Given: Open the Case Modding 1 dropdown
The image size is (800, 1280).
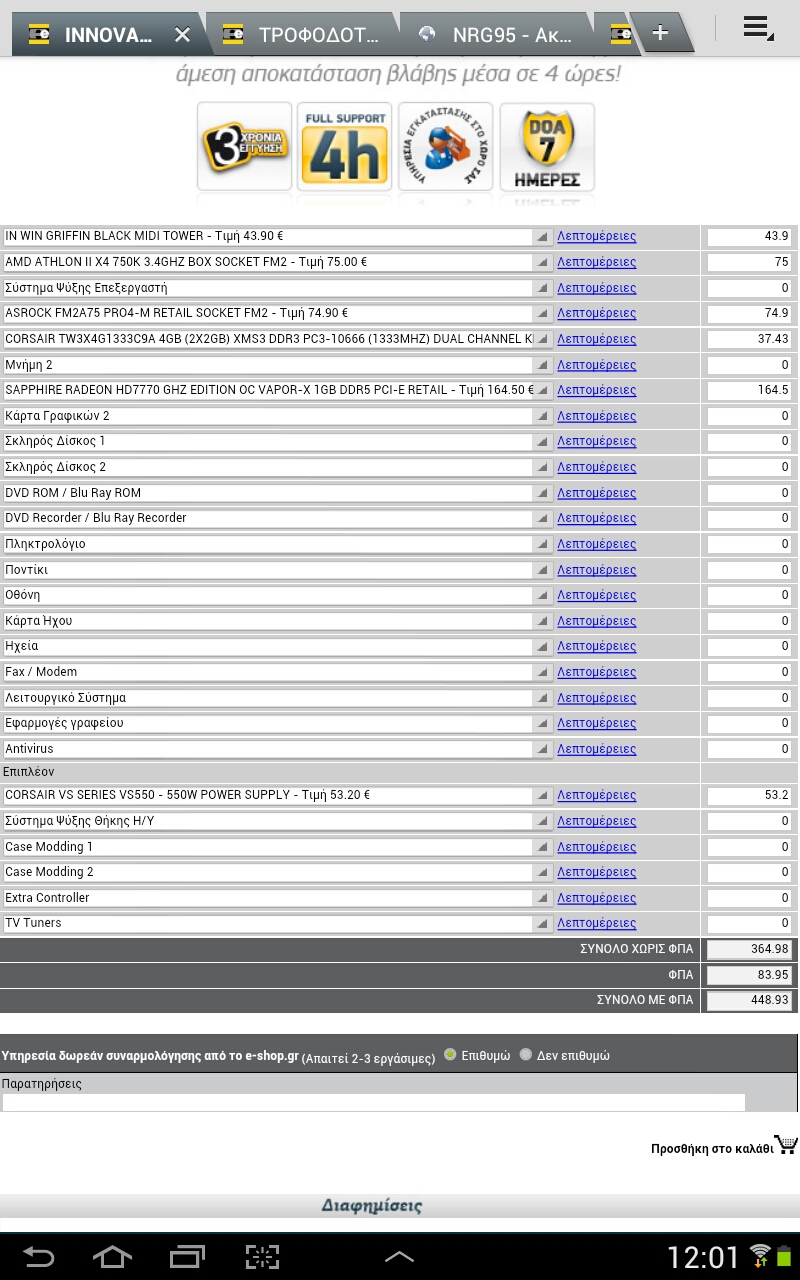Looking at the screenshot, I should click(x=278, y=847).
